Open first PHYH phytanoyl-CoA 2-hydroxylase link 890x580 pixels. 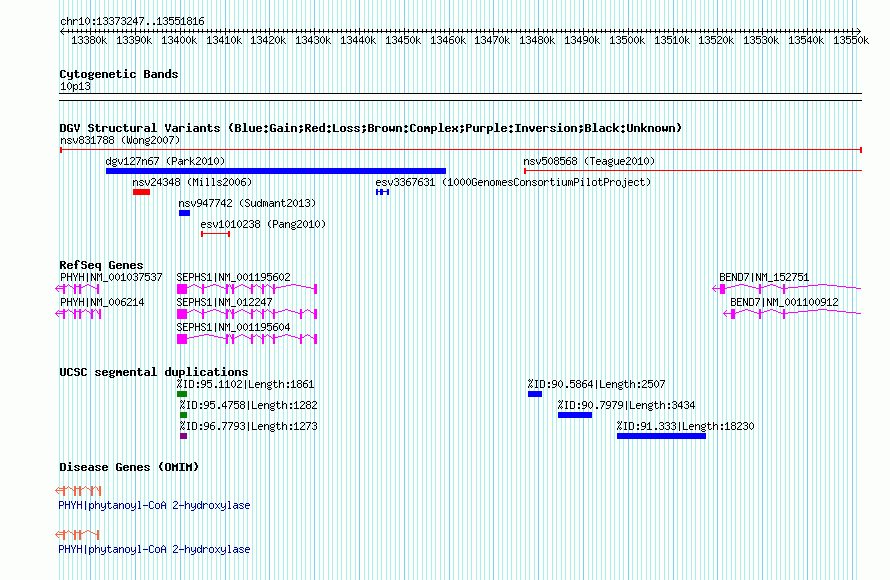click(x=154, y=505)
